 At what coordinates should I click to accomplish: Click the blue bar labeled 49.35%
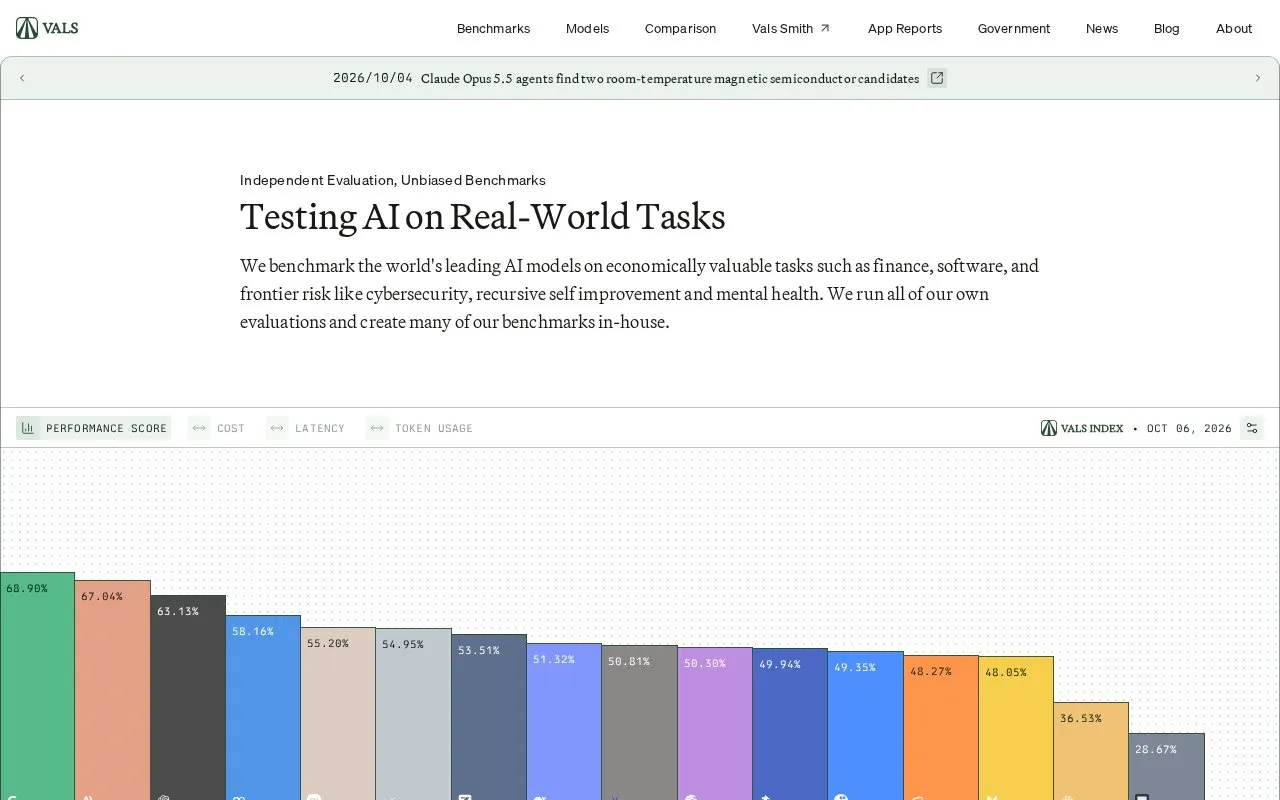tap(866, 726)
